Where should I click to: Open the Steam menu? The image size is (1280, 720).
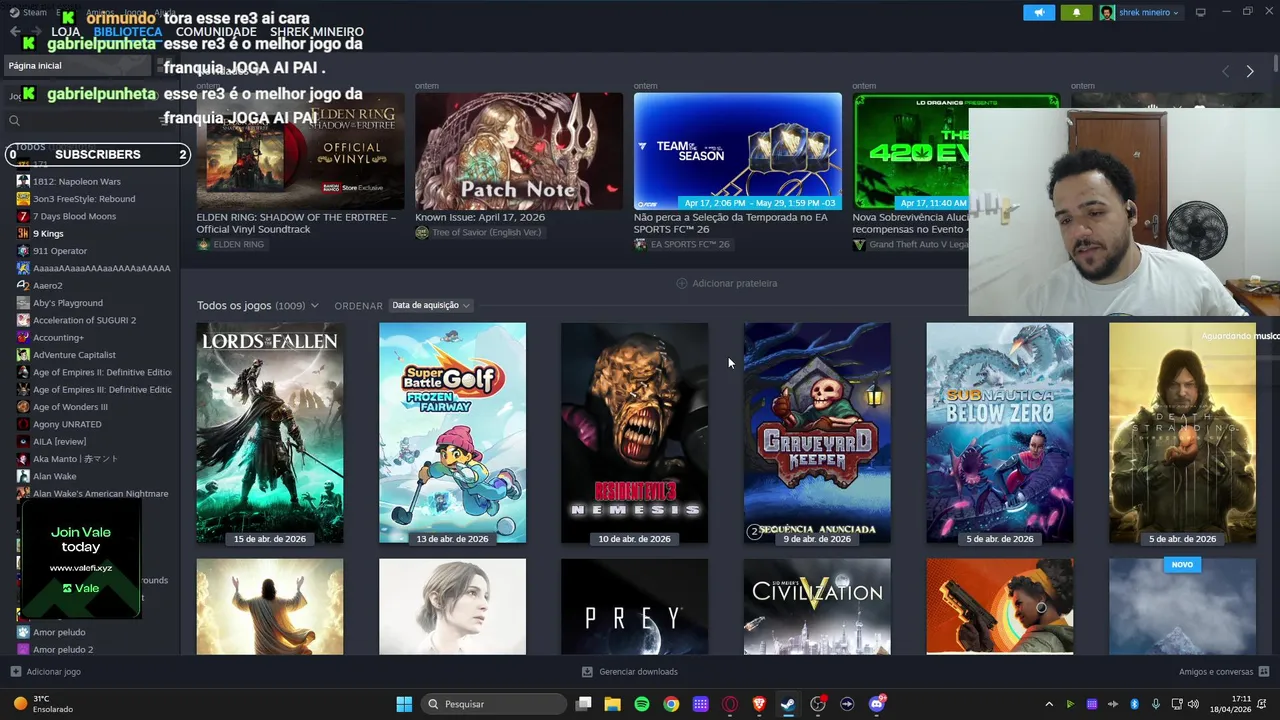pos(29,12)
